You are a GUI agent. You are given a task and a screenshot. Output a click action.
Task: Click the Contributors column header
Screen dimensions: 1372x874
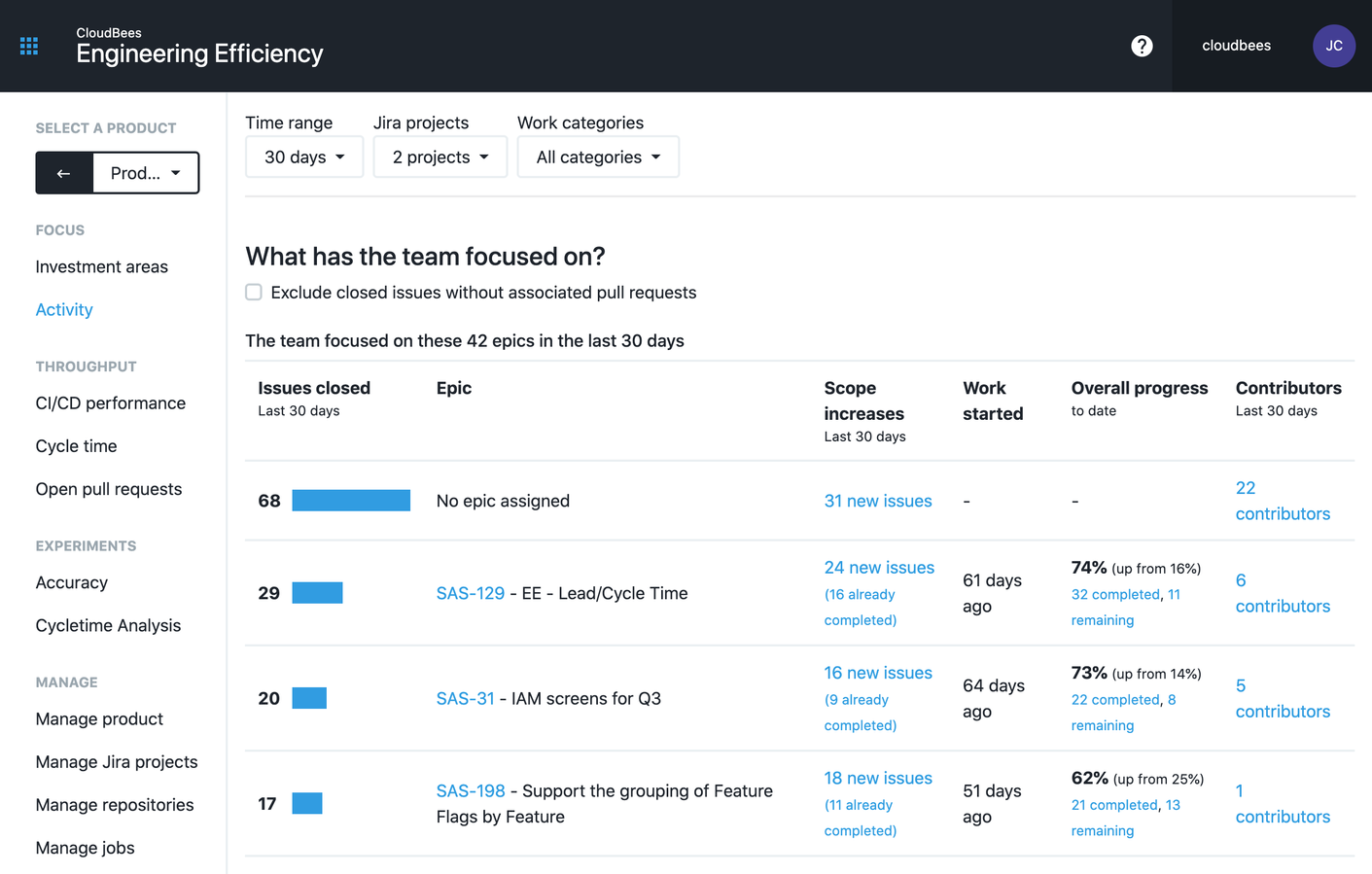pos(1288,388)
